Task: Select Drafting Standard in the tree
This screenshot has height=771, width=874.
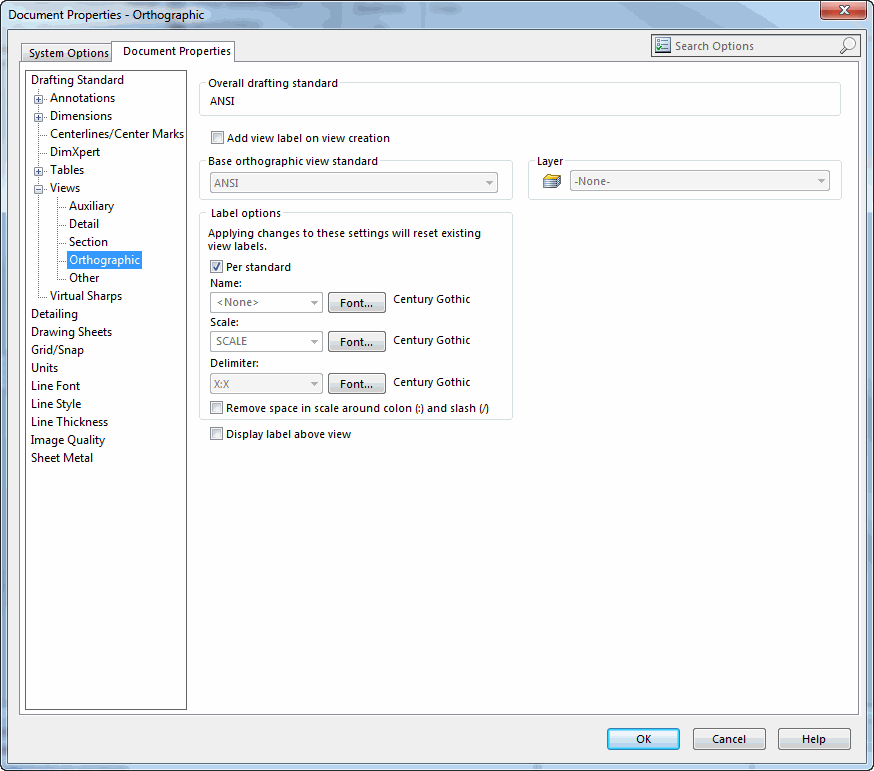Action: 77,80
